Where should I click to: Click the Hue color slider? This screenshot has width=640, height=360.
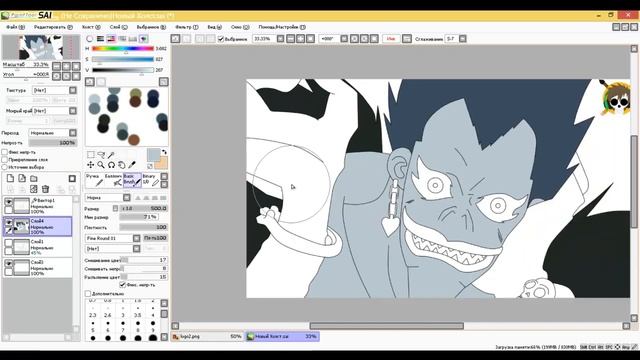point(123,49)
